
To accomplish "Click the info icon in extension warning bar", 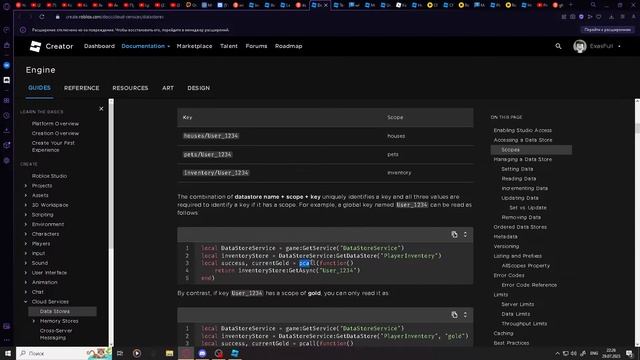I will [x=23, y=30].
